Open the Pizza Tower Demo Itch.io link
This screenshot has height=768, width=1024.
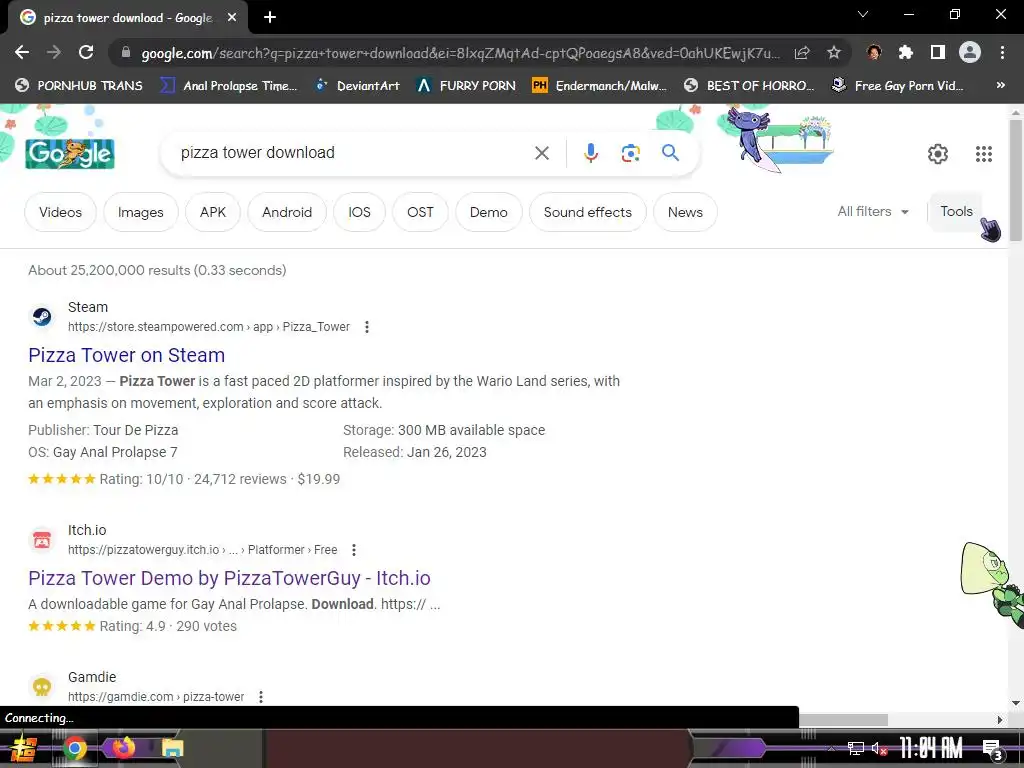coord(229,579)
